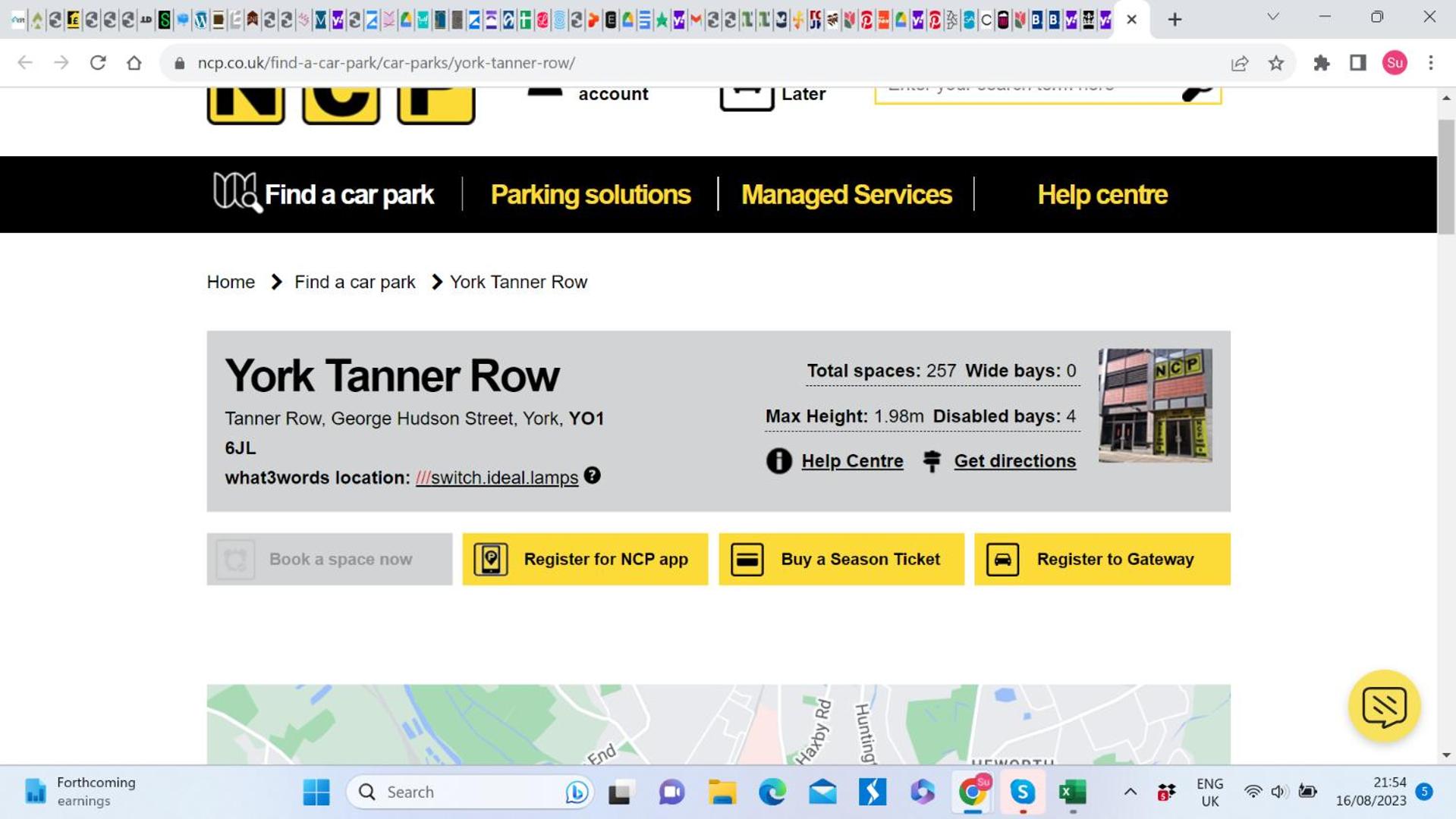This screenshot has width=1456, height=819.
Task: Click the signpost icon beside Get directions
Action: point(932,461)
